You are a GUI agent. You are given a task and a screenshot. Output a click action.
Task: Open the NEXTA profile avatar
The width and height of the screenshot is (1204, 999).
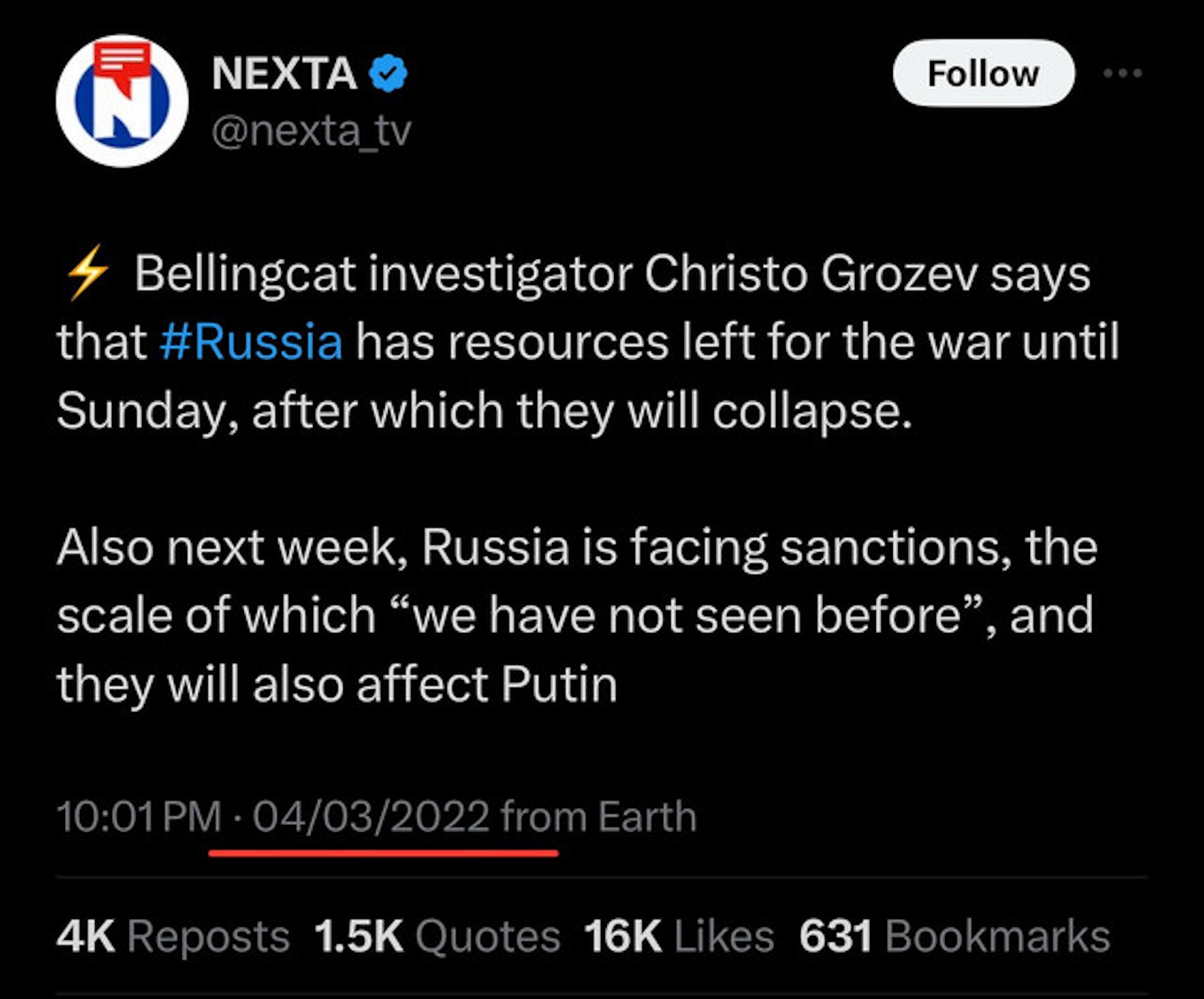[x=122, y=101]
